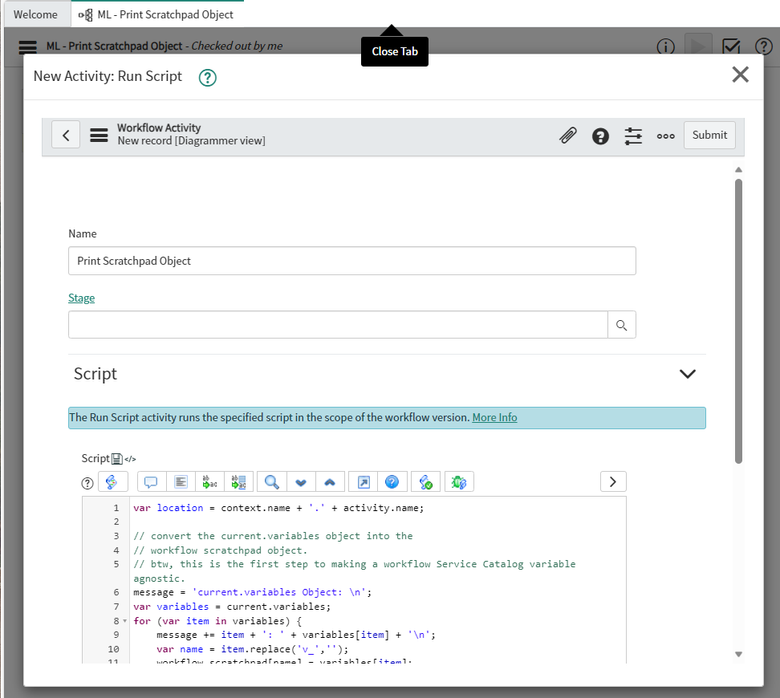780x698 pixels.
Task: Show workflow properties info icon
Action: (666, 47)
